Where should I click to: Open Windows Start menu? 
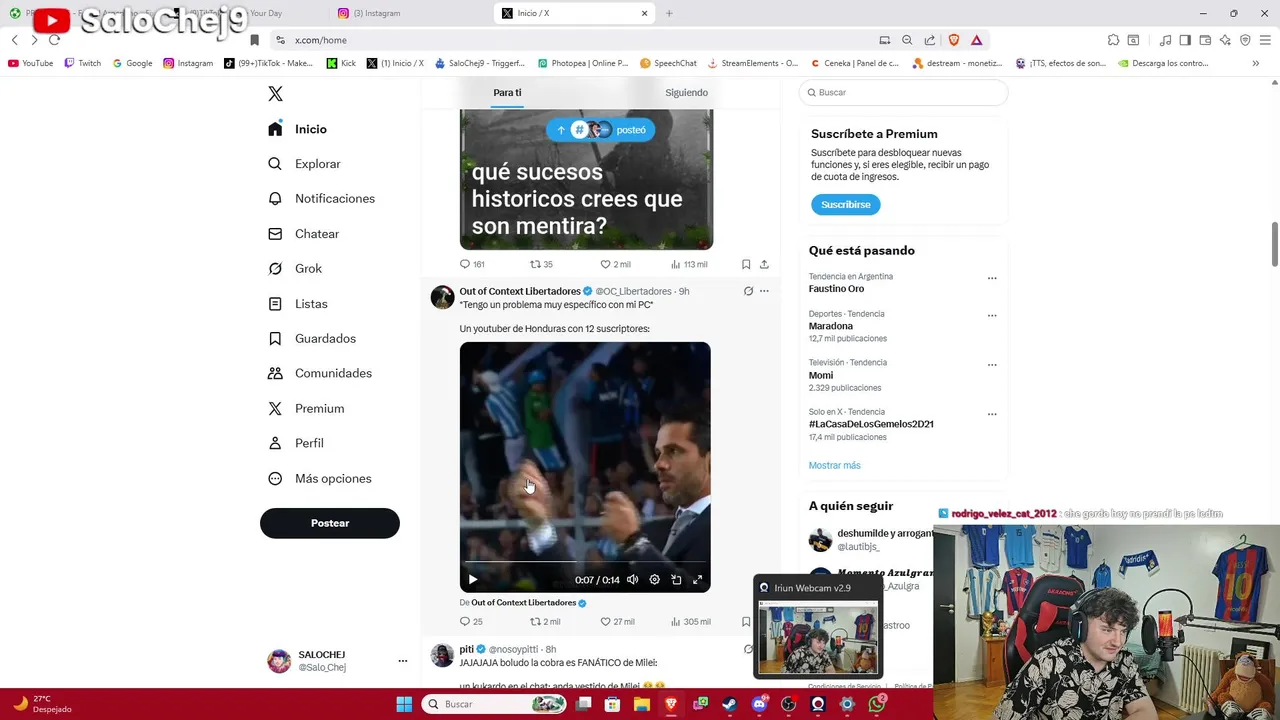[x=404, y=704]
